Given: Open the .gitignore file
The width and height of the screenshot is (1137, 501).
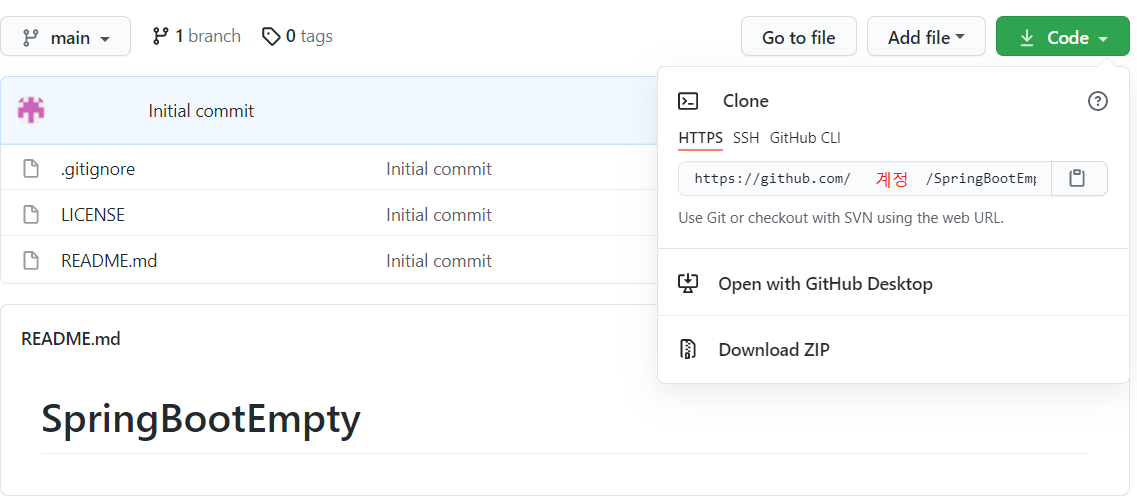Looking at the screenshot, I should 98,169.
